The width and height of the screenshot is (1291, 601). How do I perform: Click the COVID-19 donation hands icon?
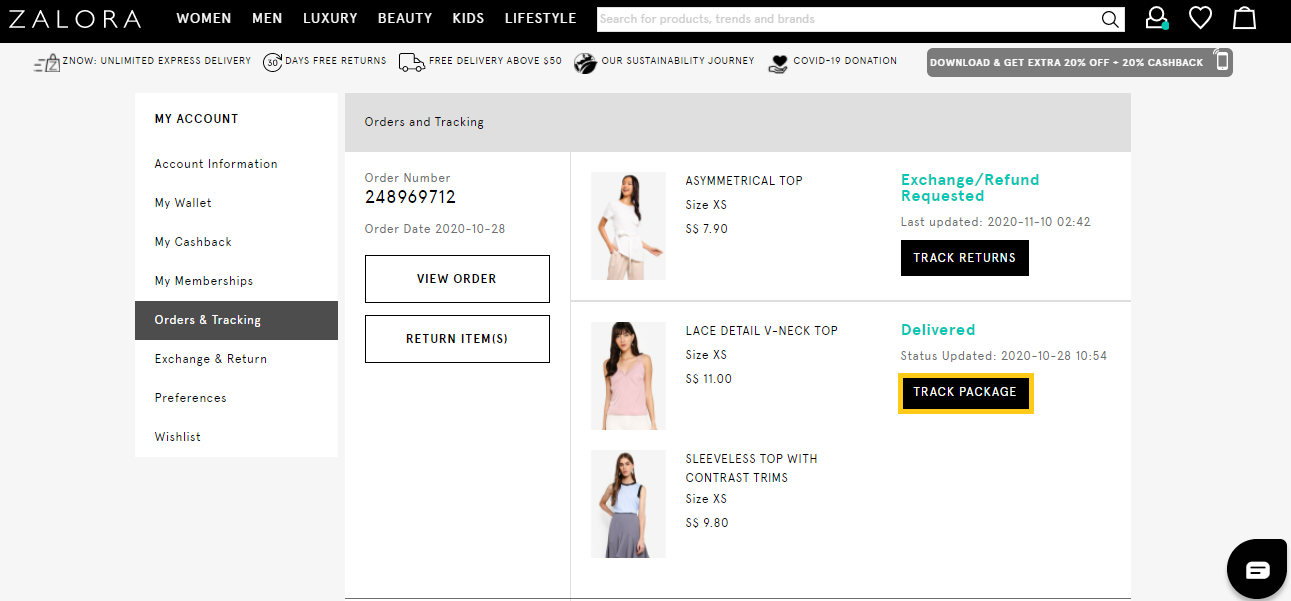click(x=778, y=61)
